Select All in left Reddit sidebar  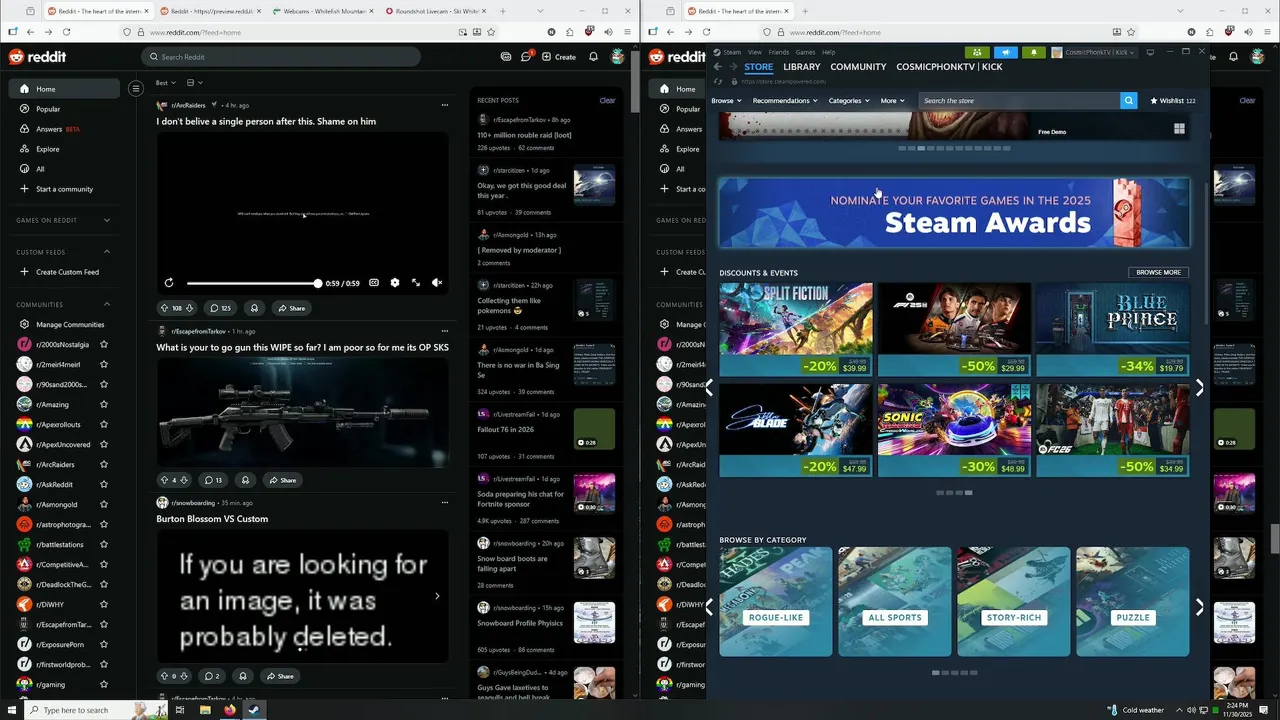pos(64,169)
